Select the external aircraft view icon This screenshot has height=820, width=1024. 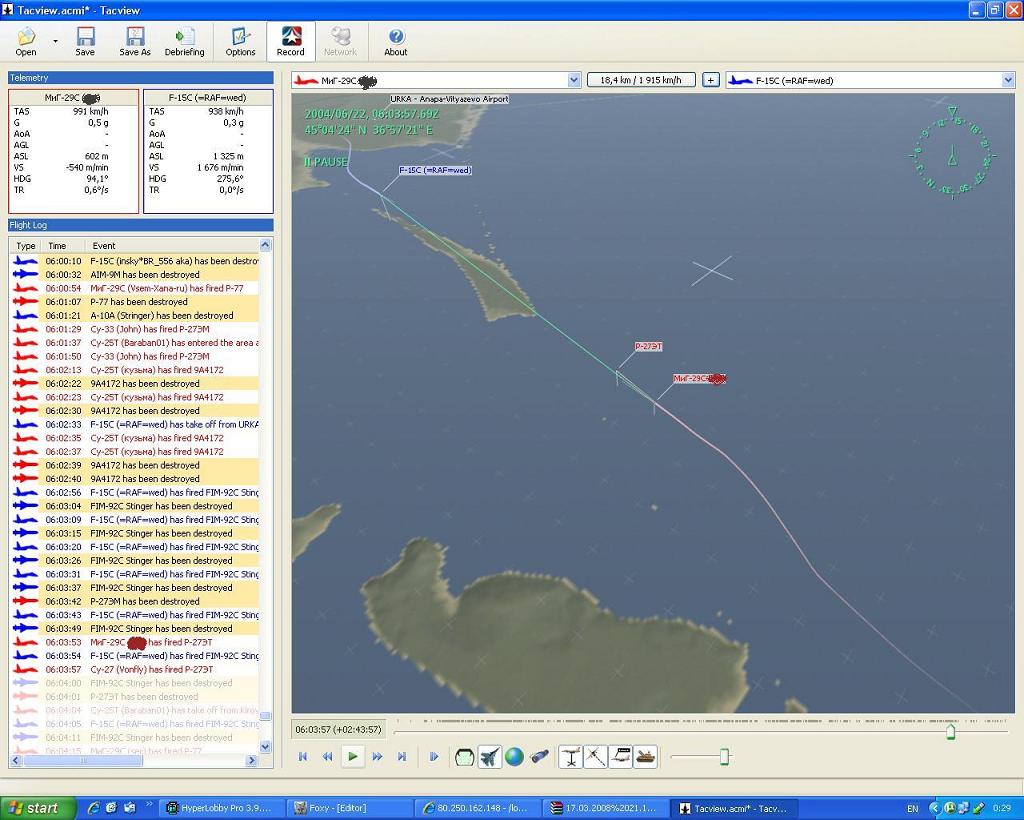click(489, 757)
